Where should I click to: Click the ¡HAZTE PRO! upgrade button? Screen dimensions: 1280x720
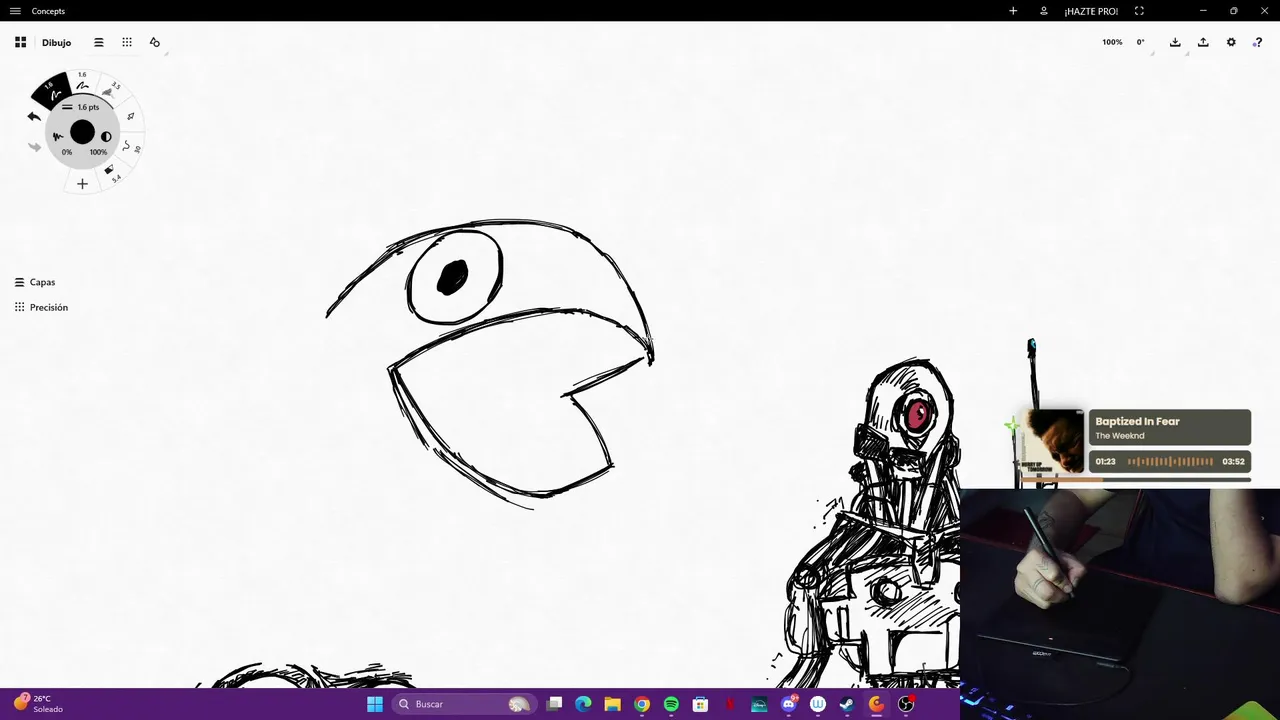[x=1091, y=11]
